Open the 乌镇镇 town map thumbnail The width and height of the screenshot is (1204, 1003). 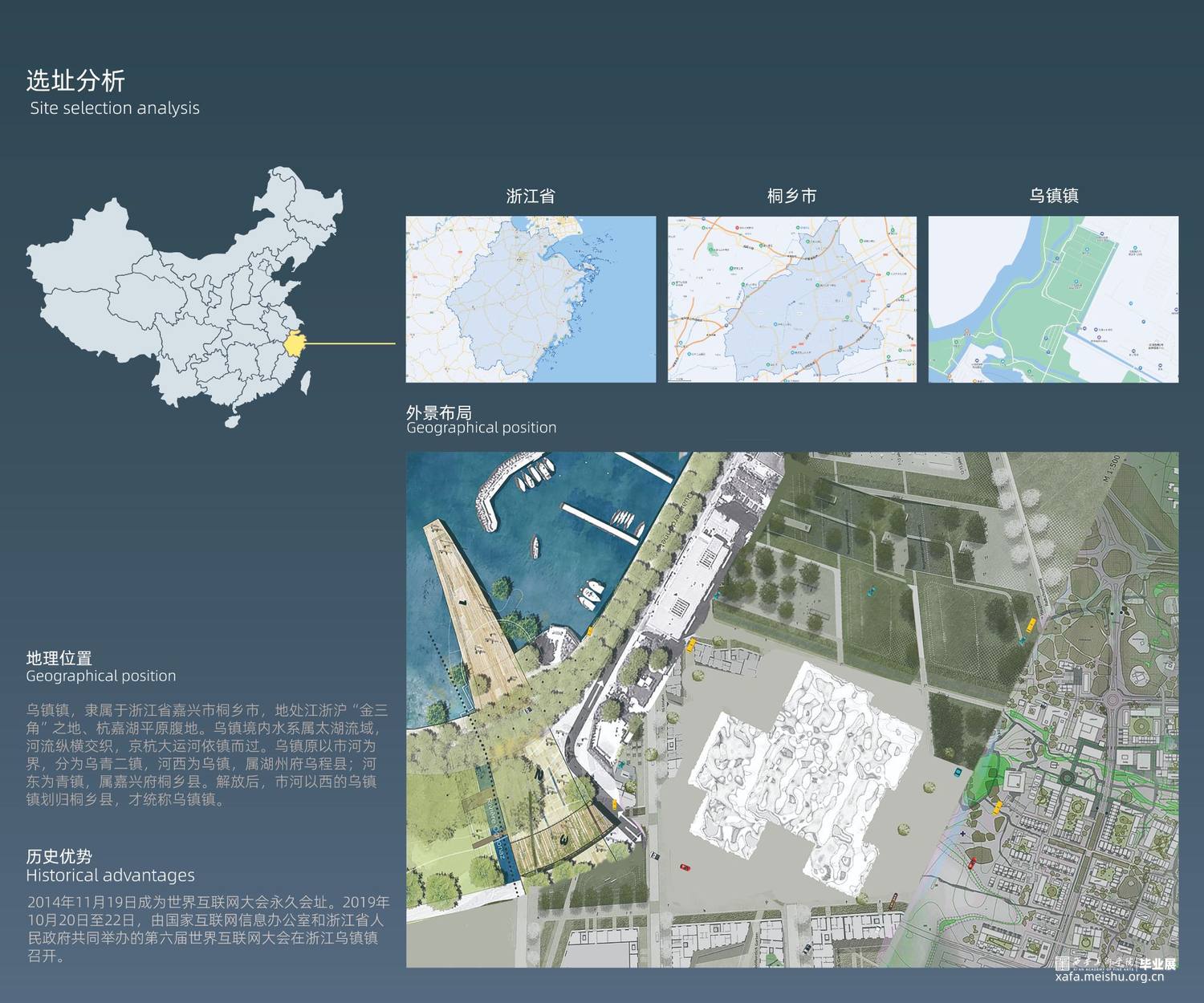1053,298
